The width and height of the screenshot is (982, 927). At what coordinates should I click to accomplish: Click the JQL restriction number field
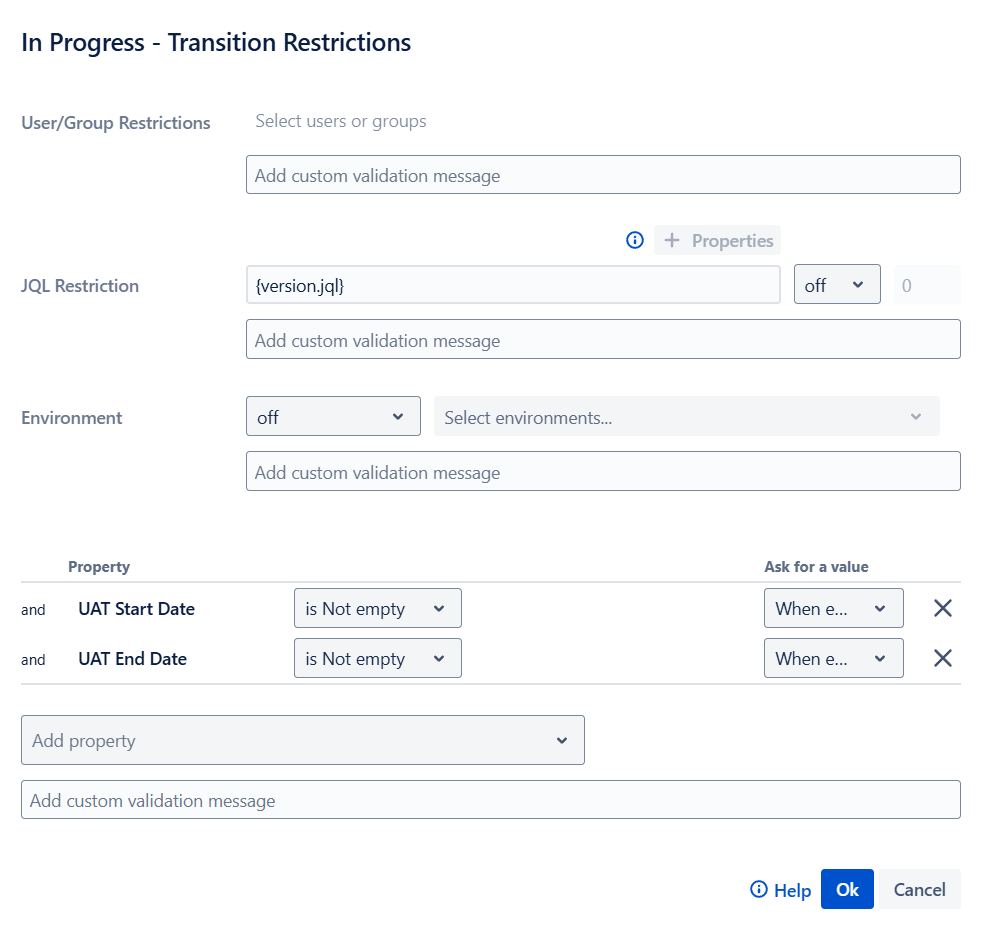pyautogui.click(x=926, y=285)
